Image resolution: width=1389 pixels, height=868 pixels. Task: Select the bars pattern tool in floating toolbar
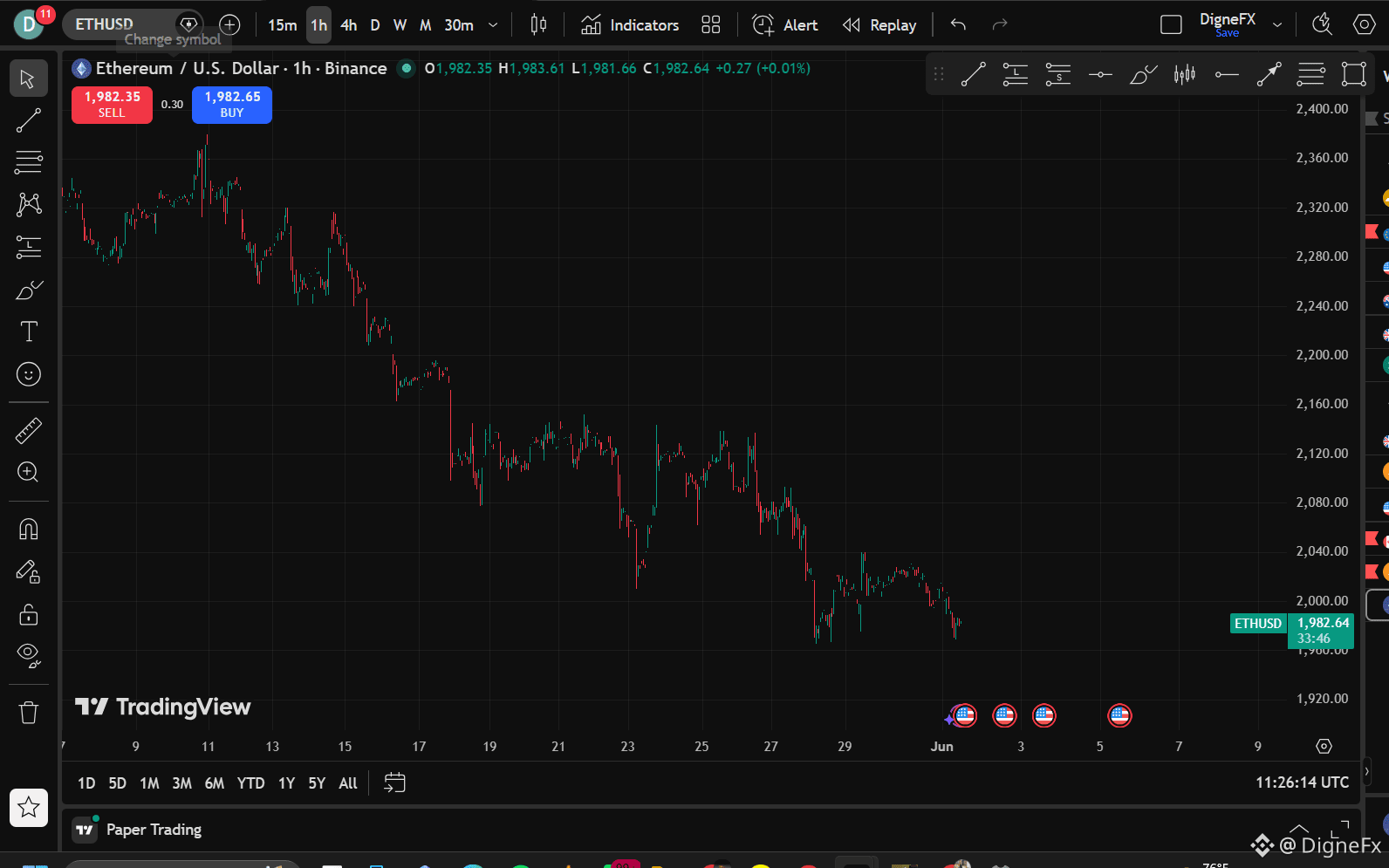click(x=1184, y=75)
